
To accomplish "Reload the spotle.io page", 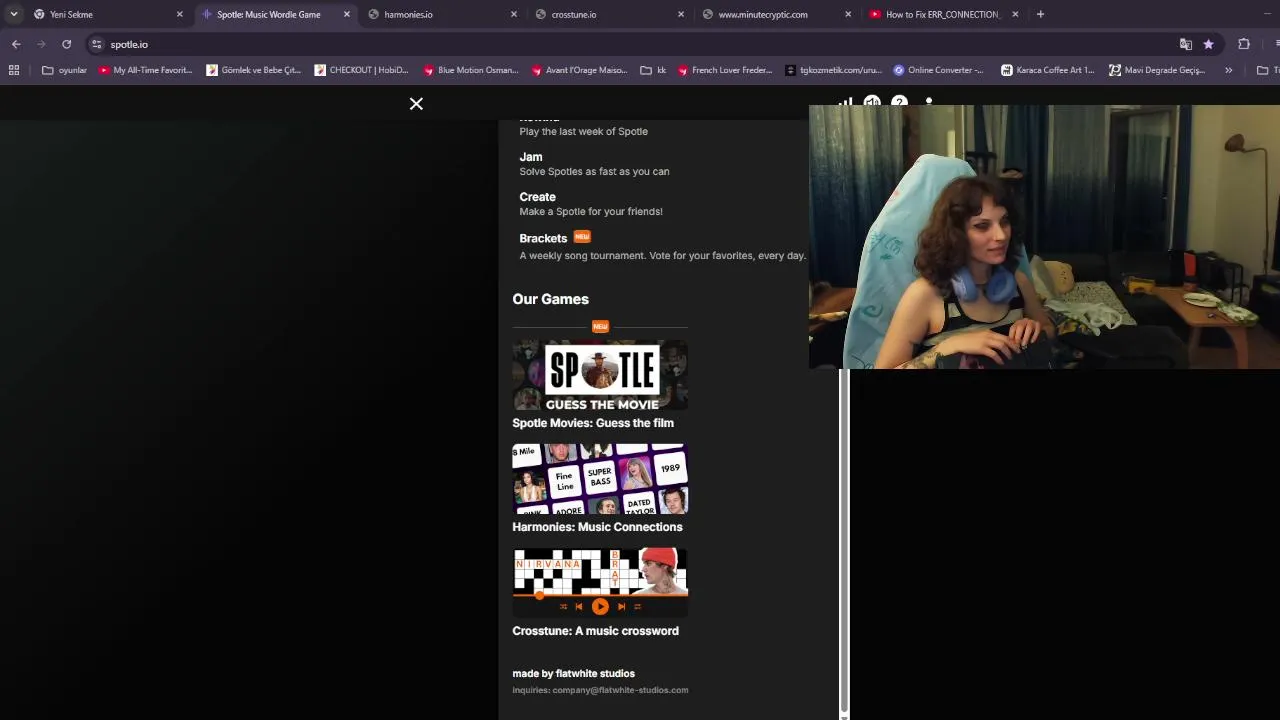I will coord(66,44).
